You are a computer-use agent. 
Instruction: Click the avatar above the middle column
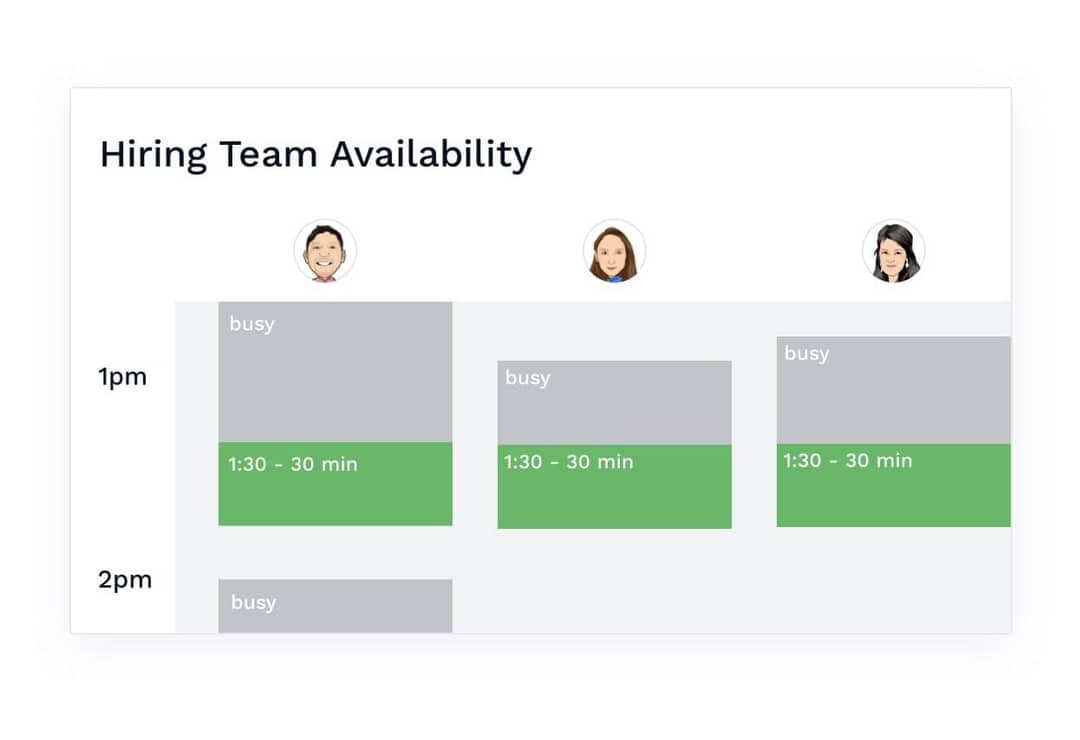pos(615,251)
